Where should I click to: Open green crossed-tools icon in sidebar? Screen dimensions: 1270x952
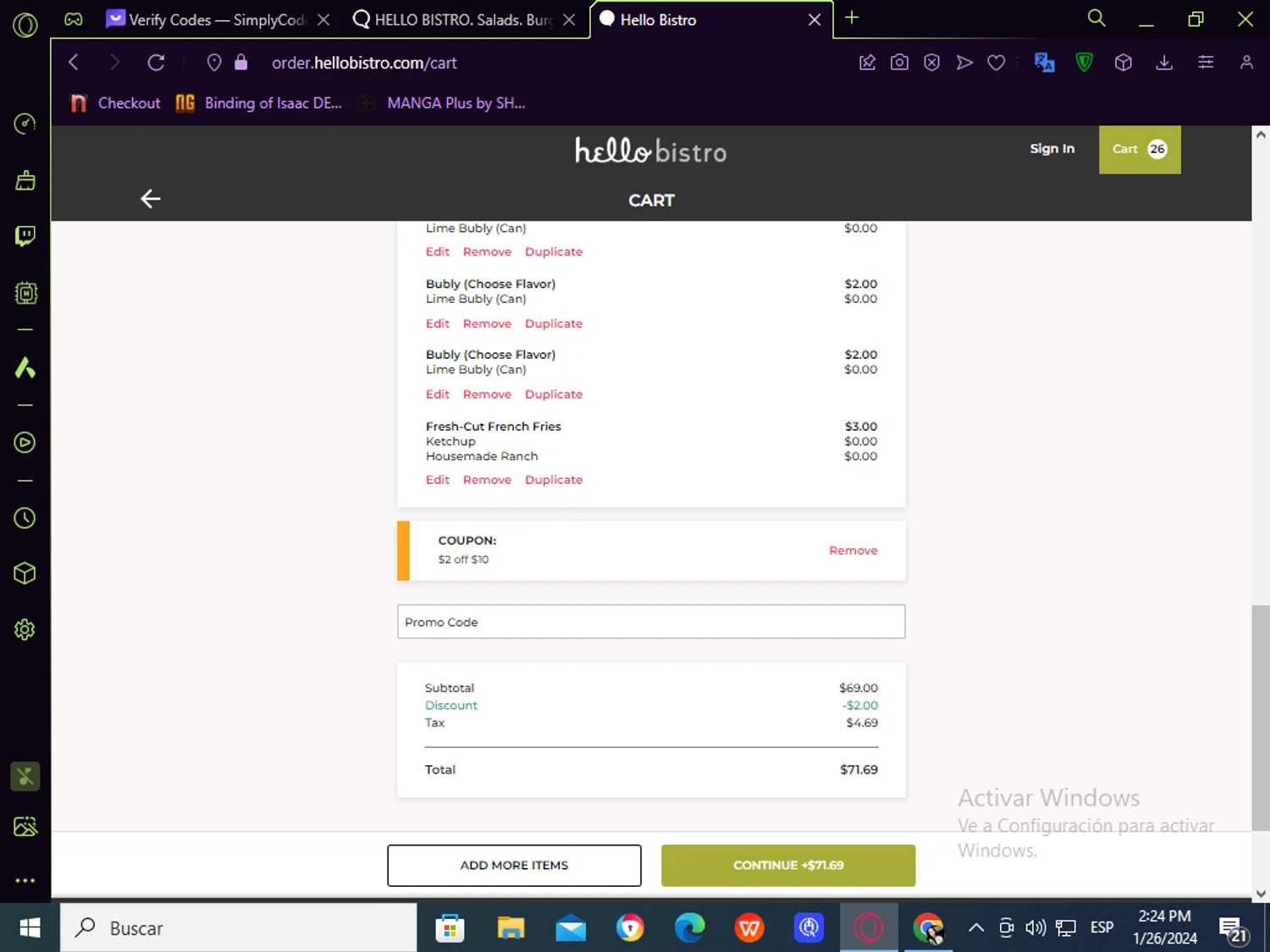coord(25,777)
